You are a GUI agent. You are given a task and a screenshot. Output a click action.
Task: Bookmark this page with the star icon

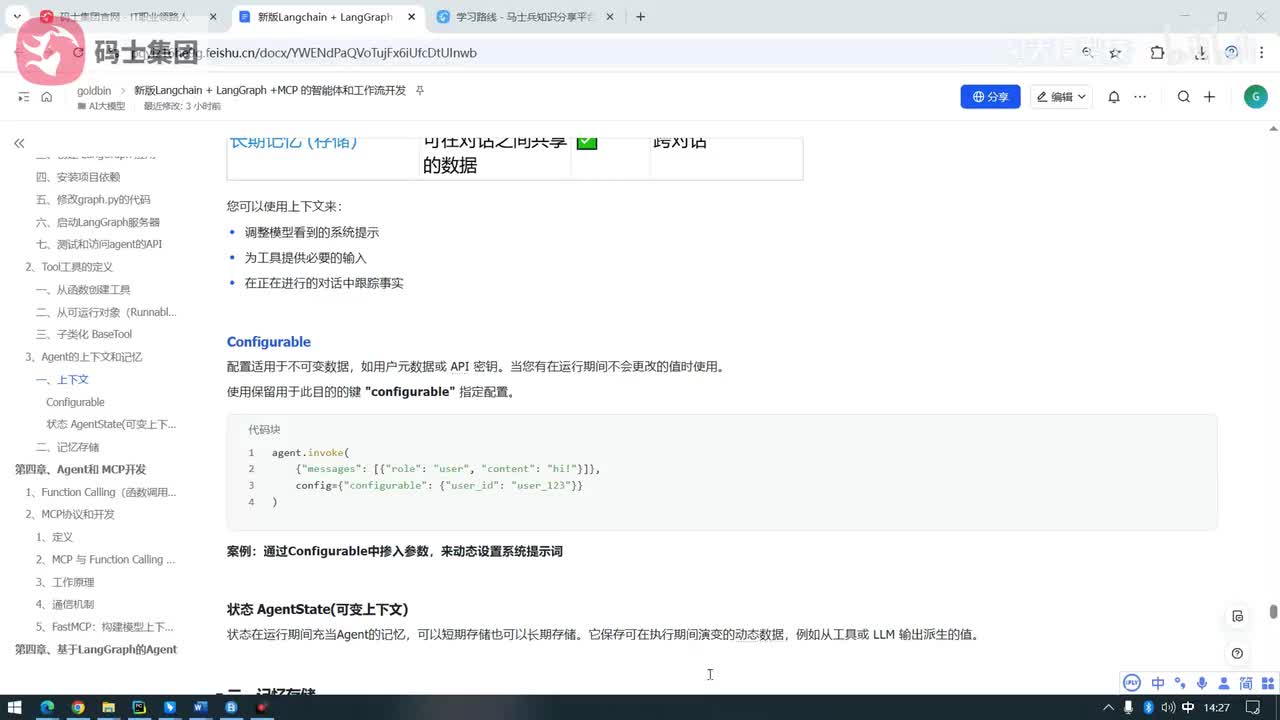pyautogui.click(x=1115, y=53)
